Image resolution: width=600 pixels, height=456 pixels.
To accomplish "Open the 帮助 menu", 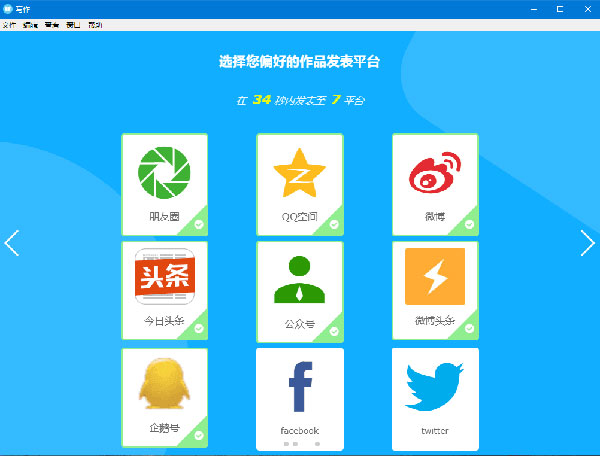I will coord(95,25).
